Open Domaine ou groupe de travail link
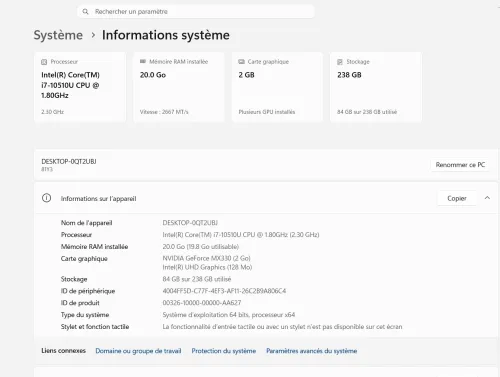The width and height of the screenshot is (500, 377). tap(138, 351)
